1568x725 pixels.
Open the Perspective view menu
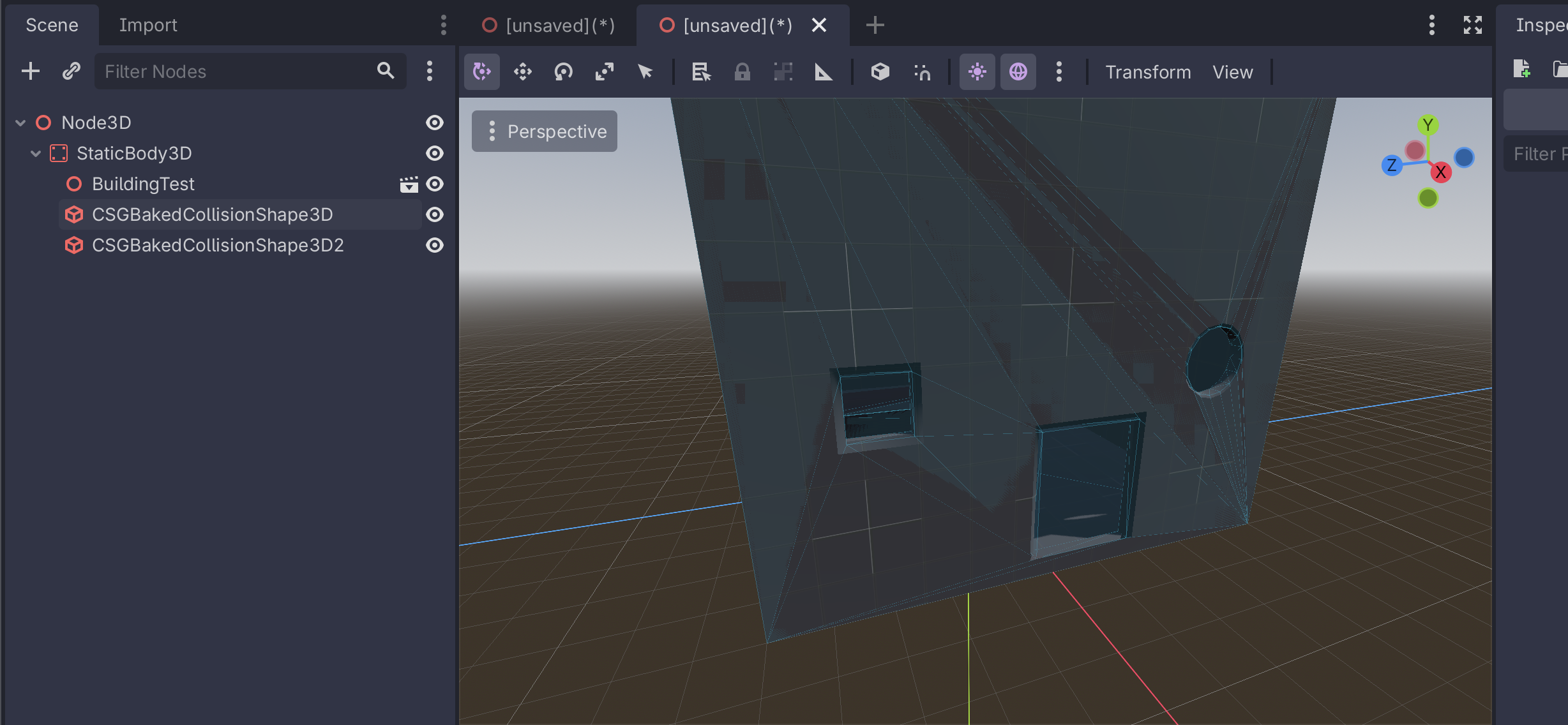coord(545,131)
